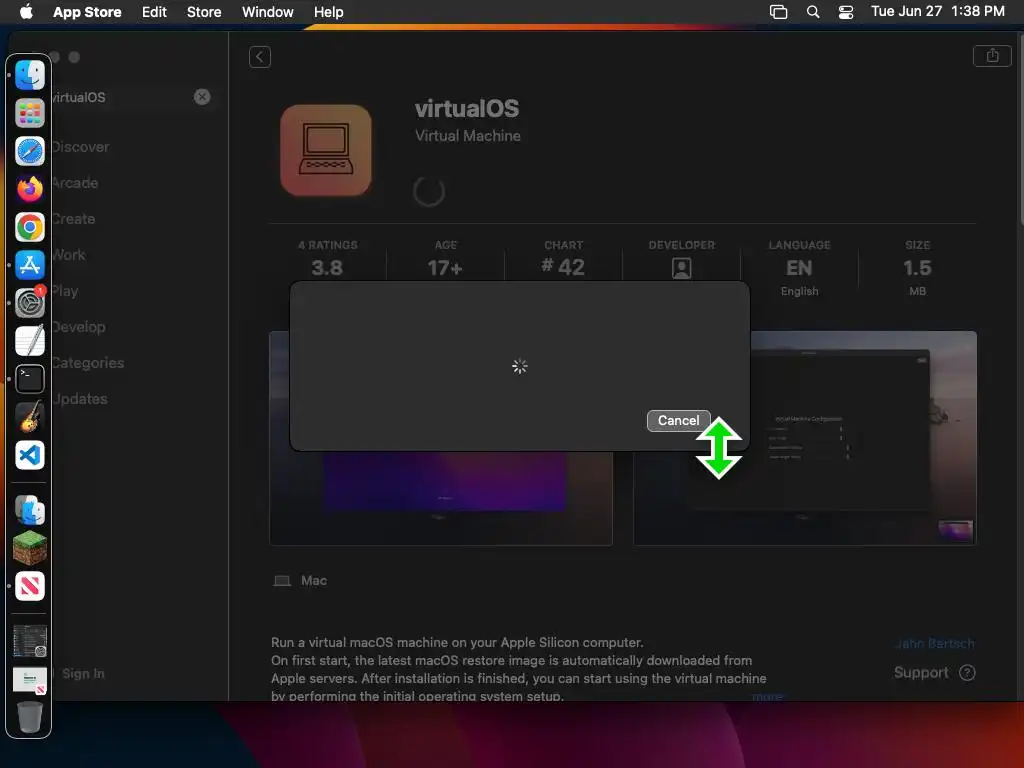The image size is (1024, 768).
Task: Clear the virtualOS search field
Action: point(202,97)
